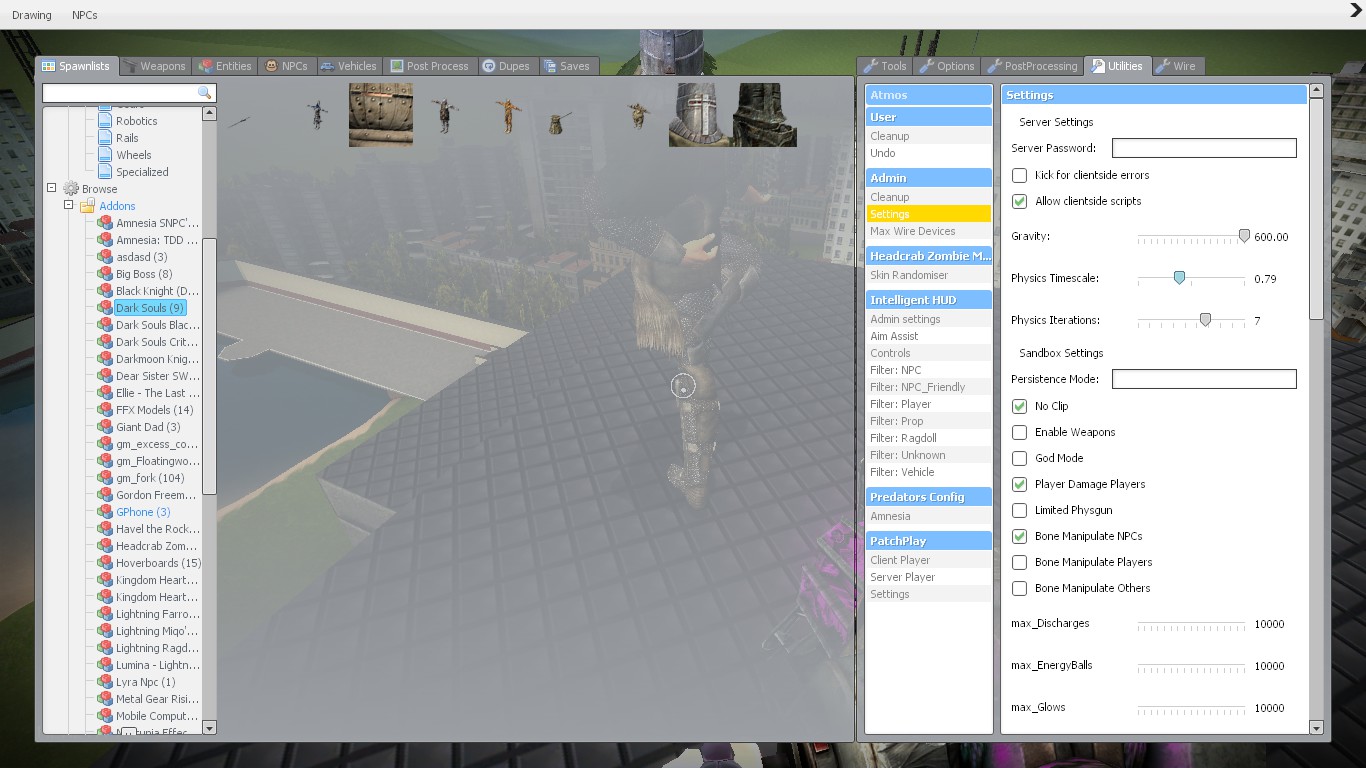The image size is (1366, 768).
Task: Open the Post Process tab
Action: coord(430,66)
